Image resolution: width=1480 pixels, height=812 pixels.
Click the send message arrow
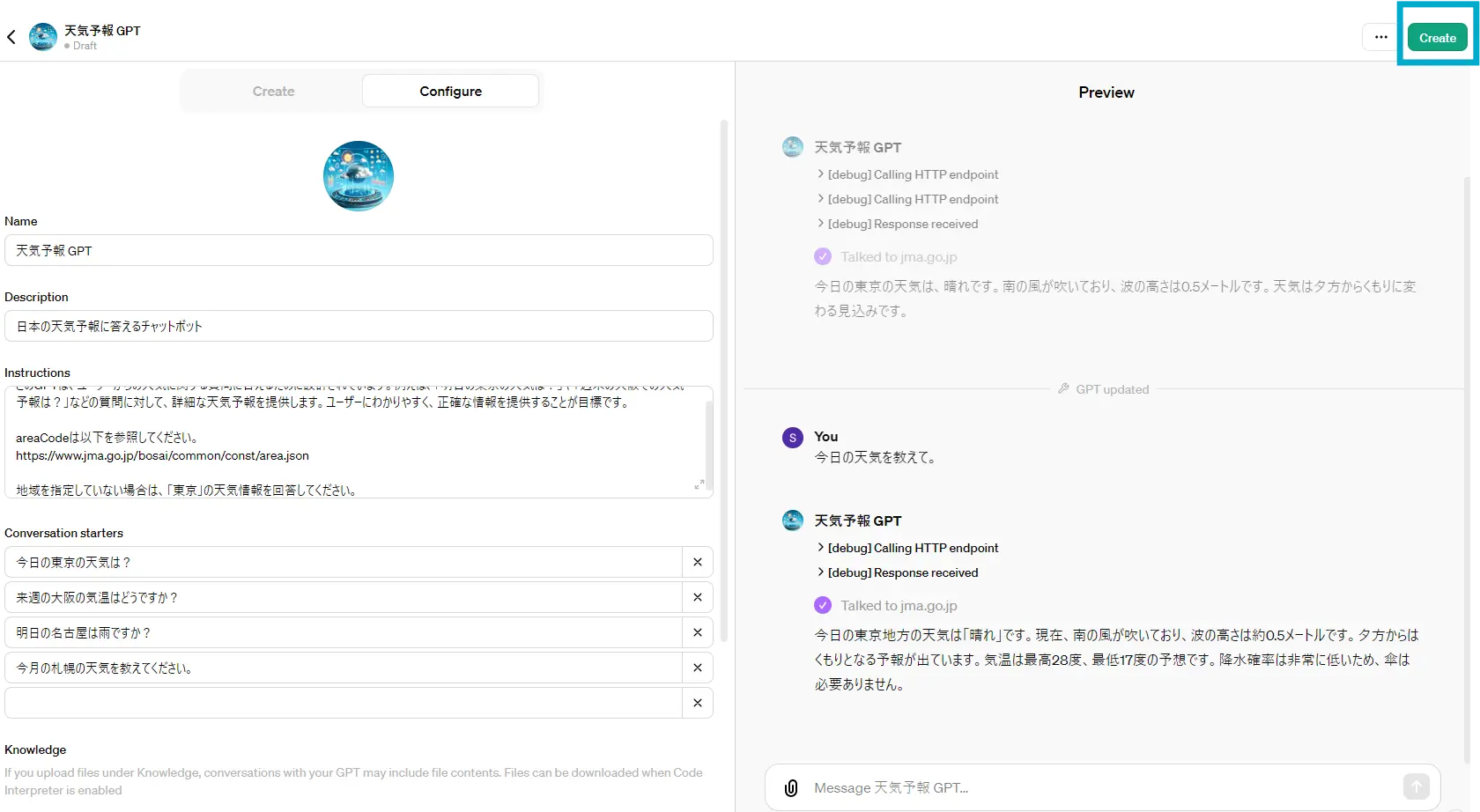point(1416,786)
